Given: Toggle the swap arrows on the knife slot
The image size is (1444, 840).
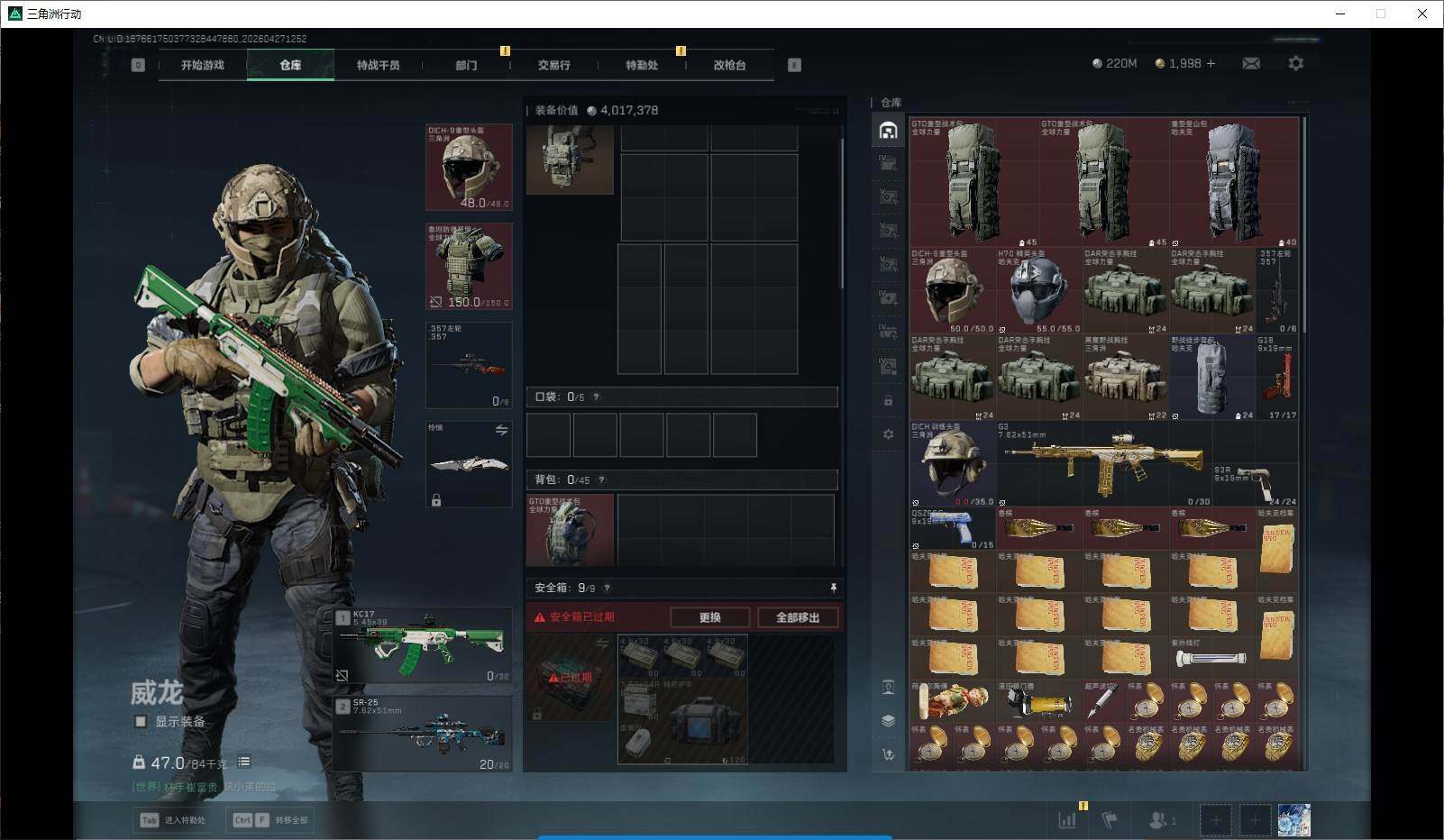Looking at the screenshot, I should (501, 430).
